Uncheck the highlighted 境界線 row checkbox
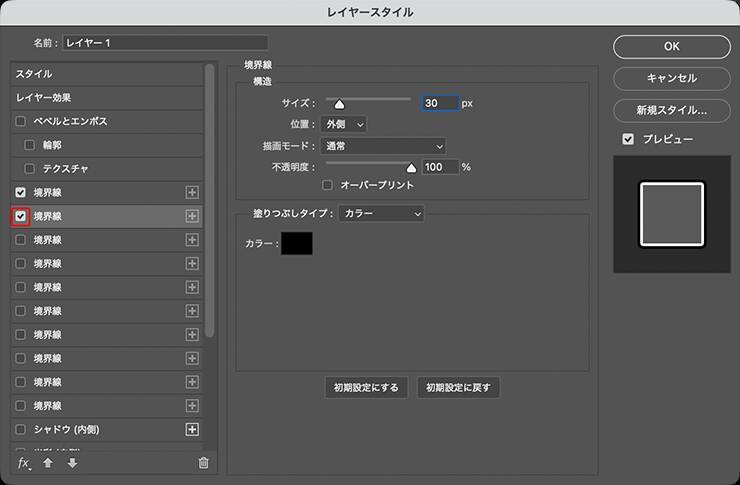 click(20, 216)
